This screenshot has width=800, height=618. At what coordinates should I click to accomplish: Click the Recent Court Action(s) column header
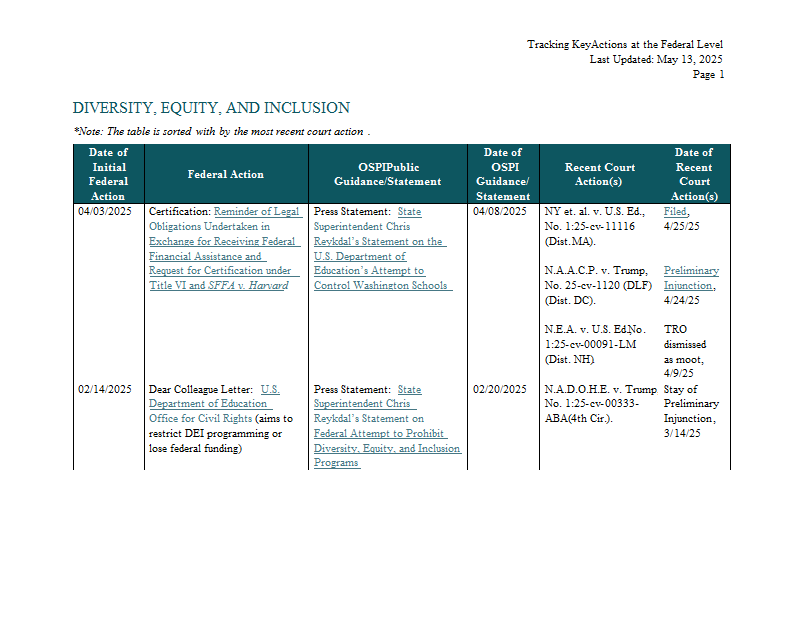pos(600,174)
